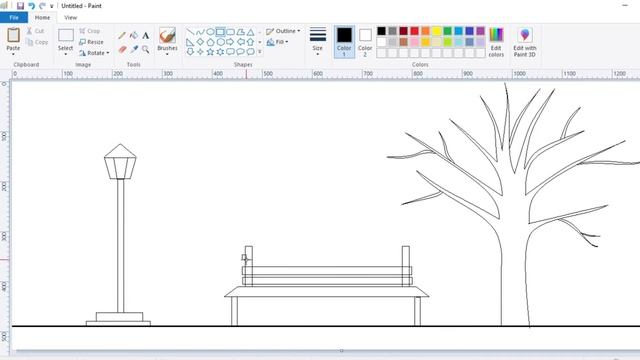Choose the Curve shape
The image size is (640, 360).
tap(200, 32)
